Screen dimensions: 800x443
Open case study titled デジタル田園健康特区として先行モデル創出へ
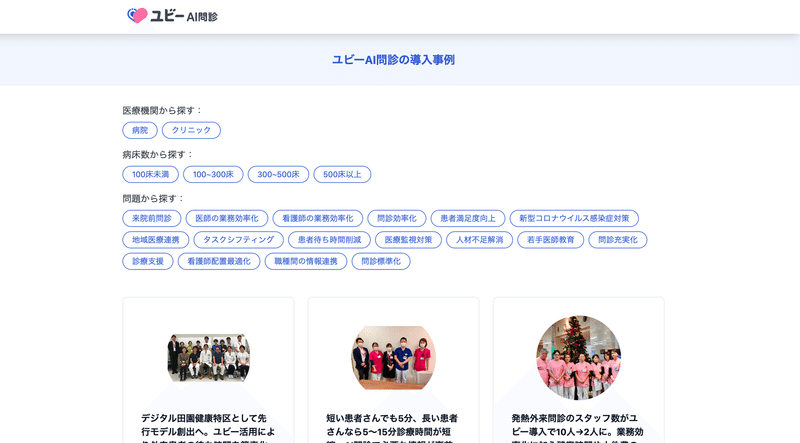tap(208, 427)
